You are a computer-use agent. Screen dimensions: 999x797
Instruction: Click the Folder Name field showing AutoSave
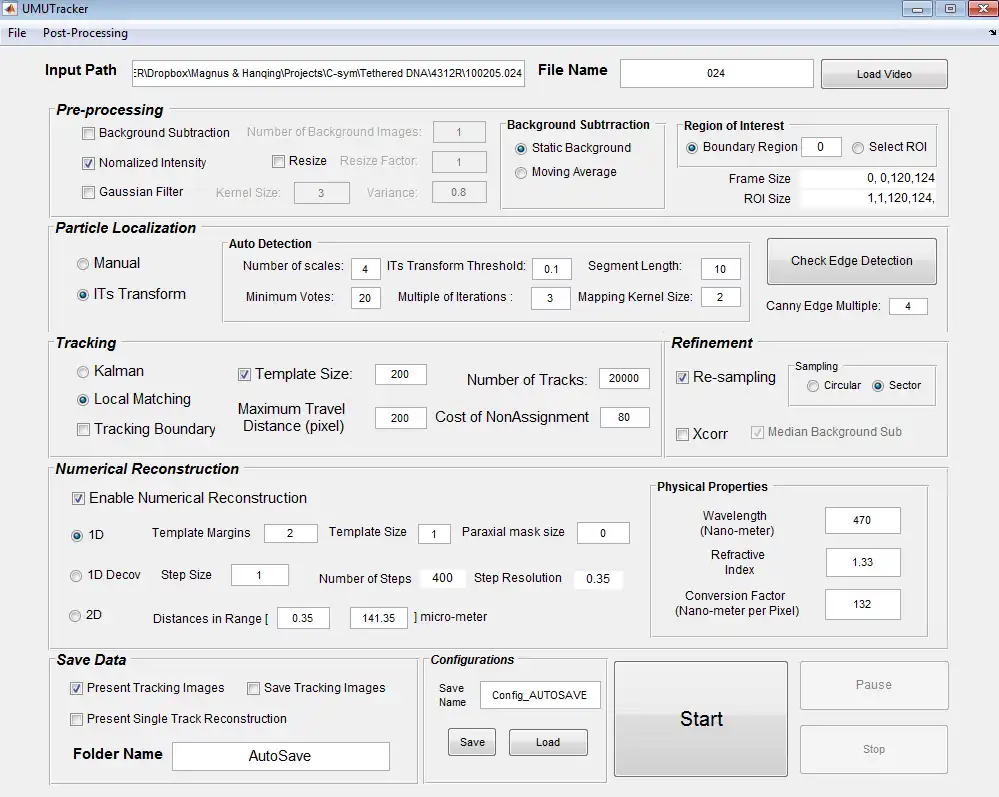point(280,756)
